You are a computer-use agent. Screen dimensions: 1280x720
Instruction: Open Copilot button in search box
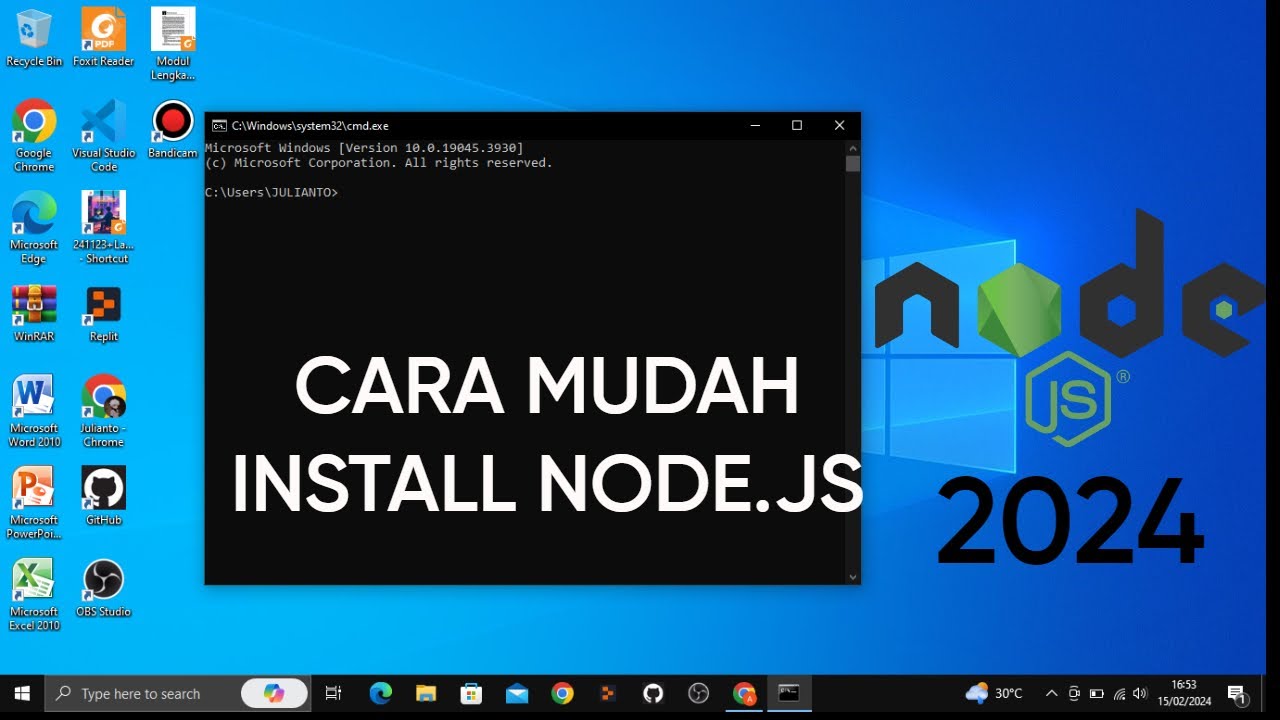tap(272, 693)
